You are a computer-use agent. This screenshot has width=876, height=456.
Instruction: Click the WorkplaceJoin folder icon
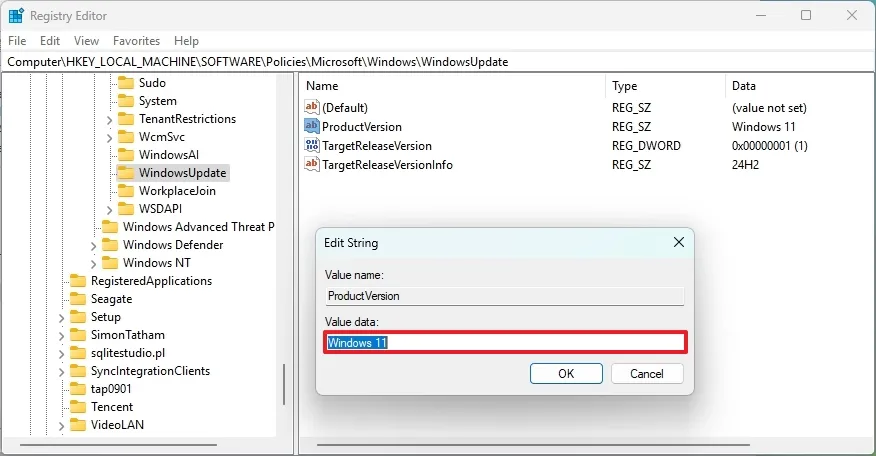[126, 191]
